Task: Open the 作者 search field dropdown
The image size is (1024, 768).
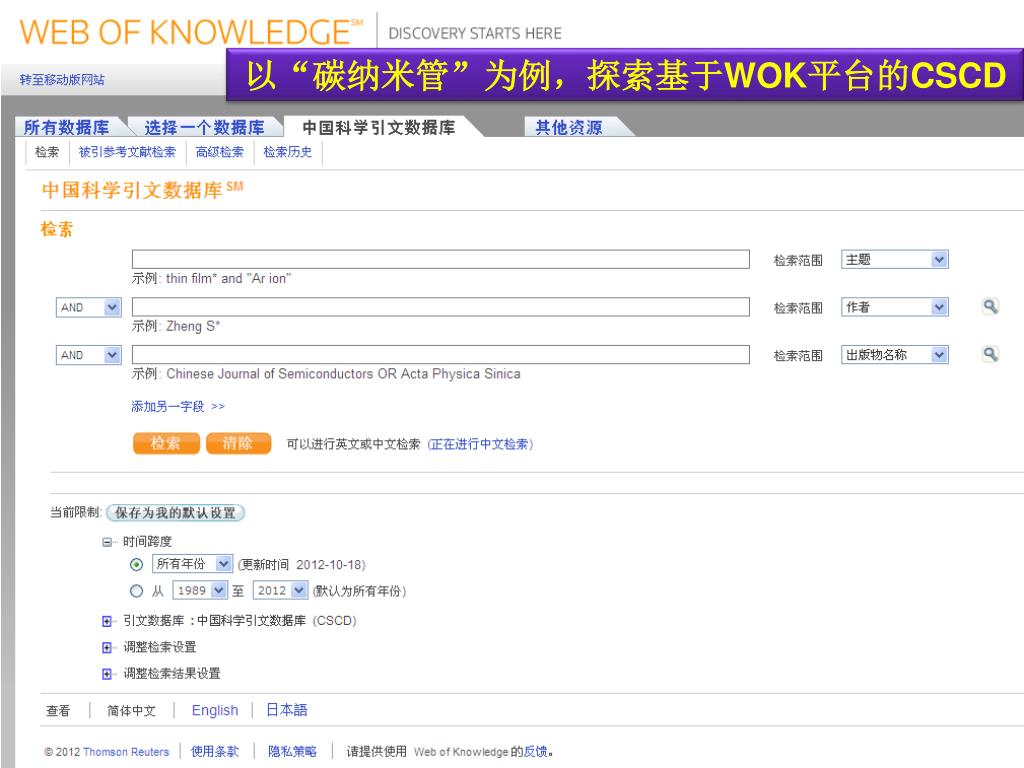Action: point(894,307)
